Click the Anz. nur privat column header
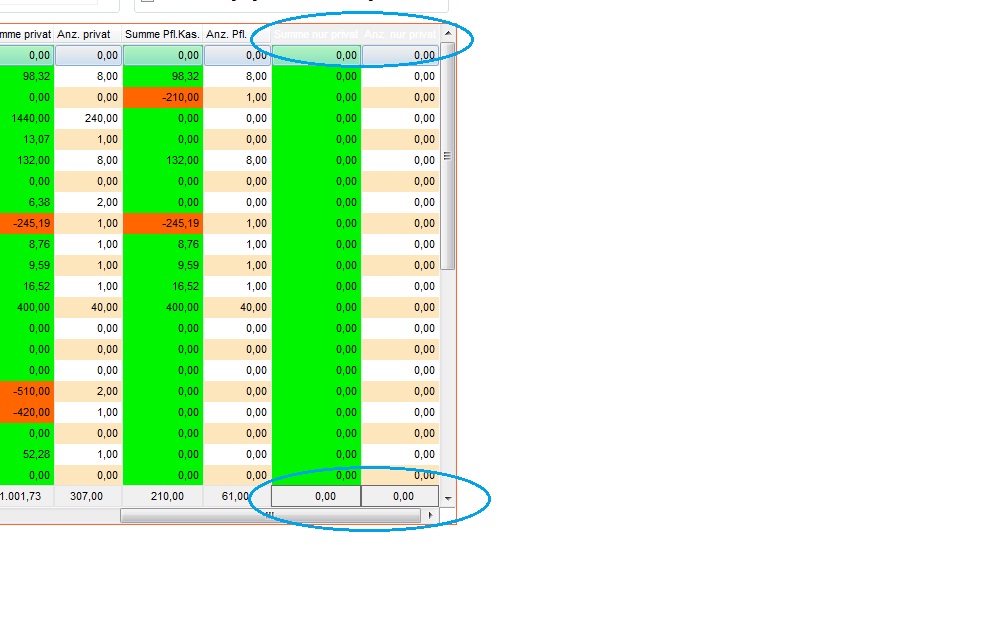This screenshot has width=1008, height=630. [400, 35]
